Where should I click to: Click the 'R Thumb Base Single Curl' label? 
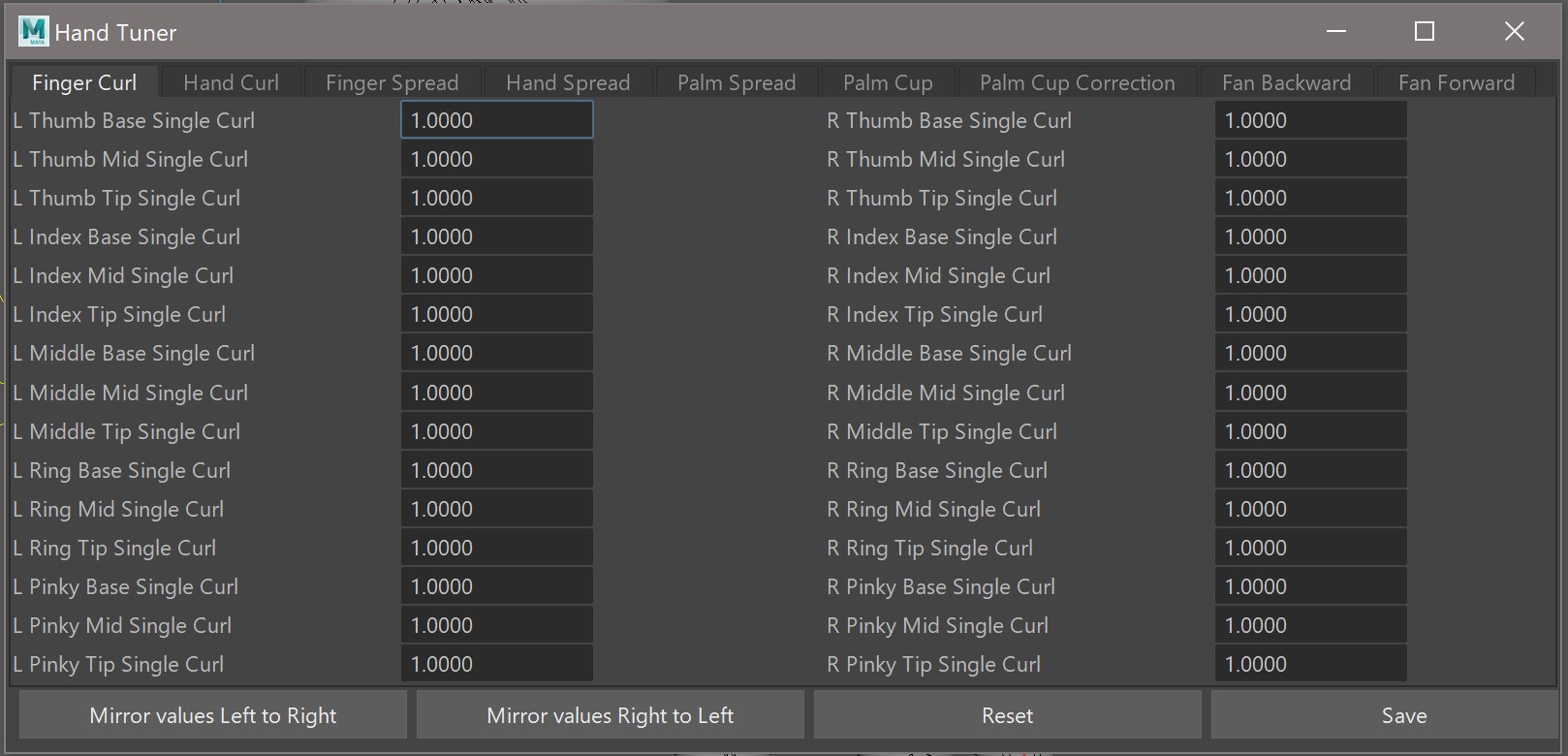point(949,121)
